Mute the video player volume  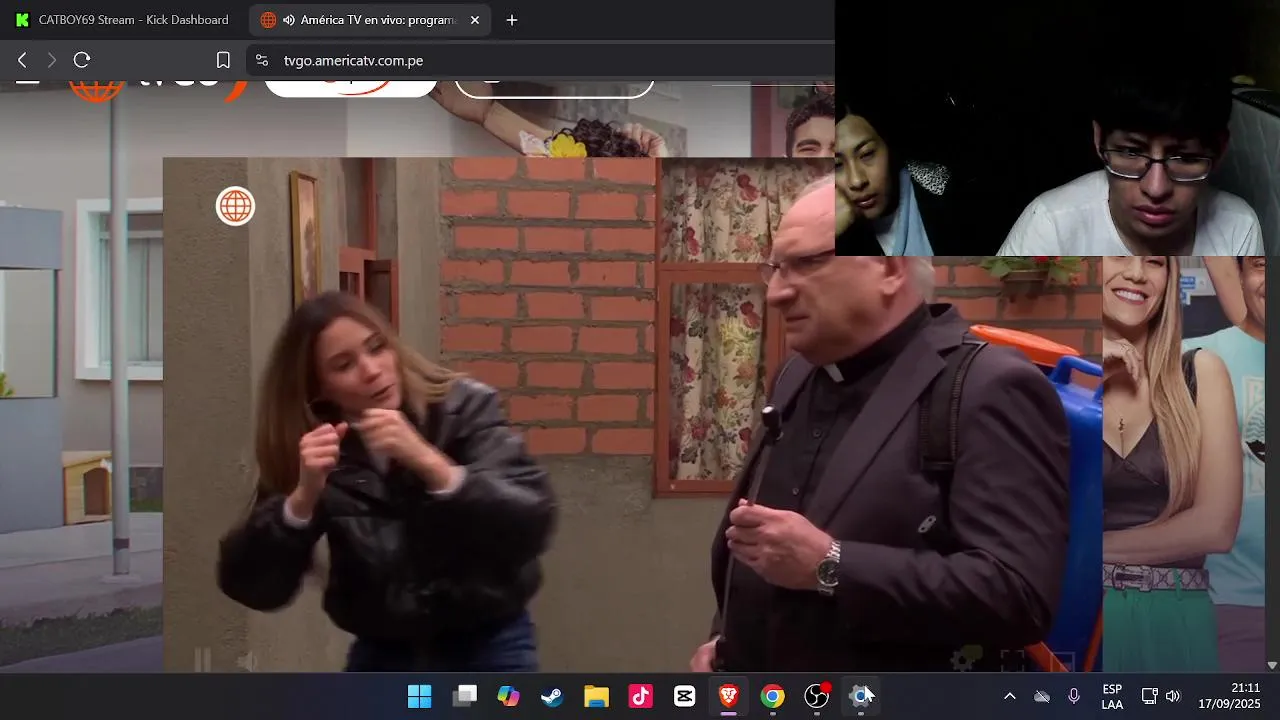coord(247,660)
